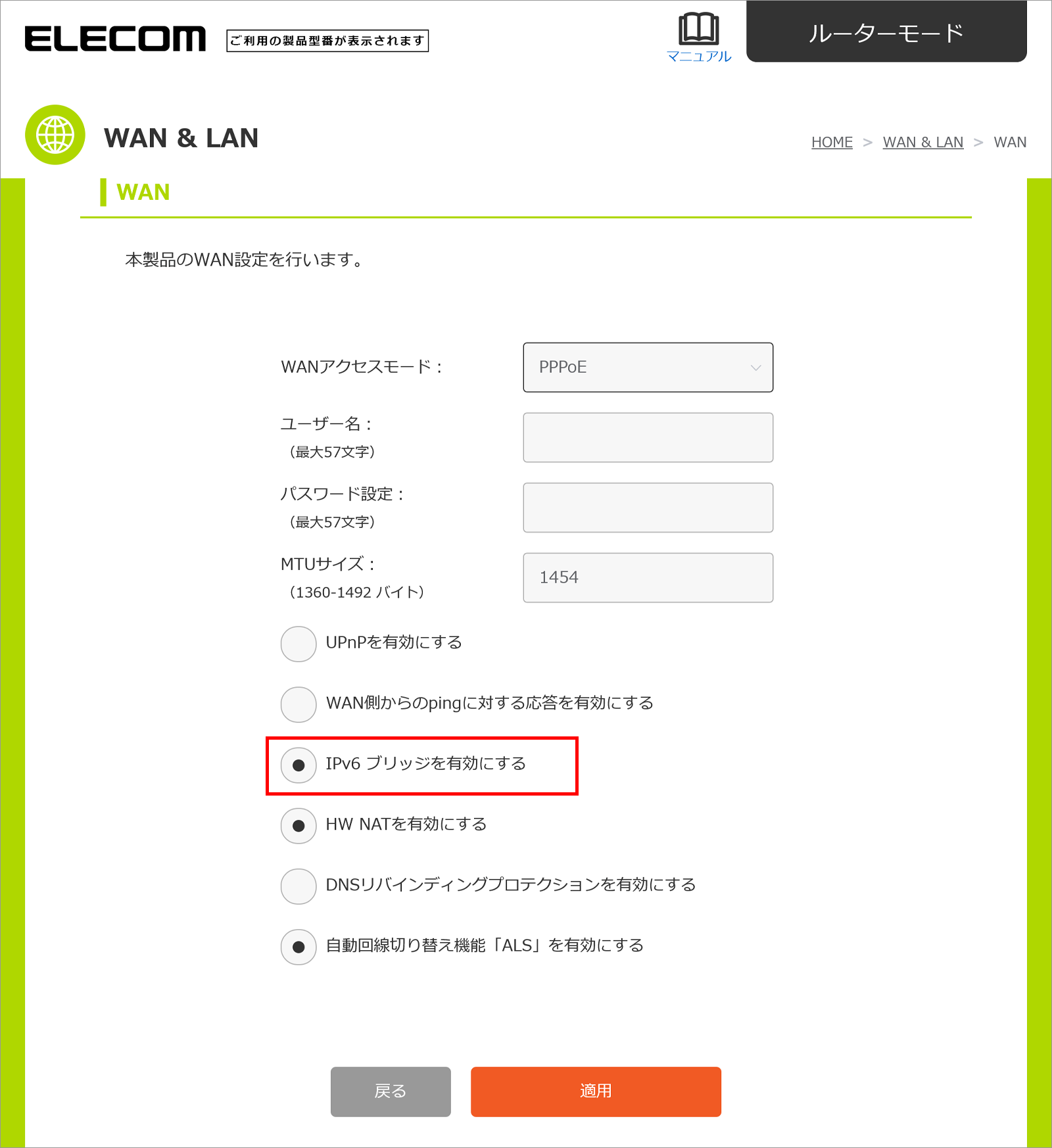This screenshot has height=1148, width=1052.
Task: Open the WAN & LAN breadcrumb link
Action: 922,142
